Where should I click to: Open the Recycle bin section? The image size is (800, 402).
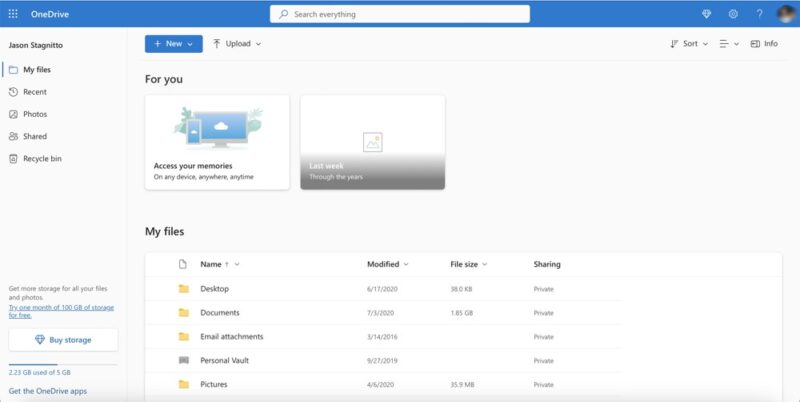tap(42, 159)
